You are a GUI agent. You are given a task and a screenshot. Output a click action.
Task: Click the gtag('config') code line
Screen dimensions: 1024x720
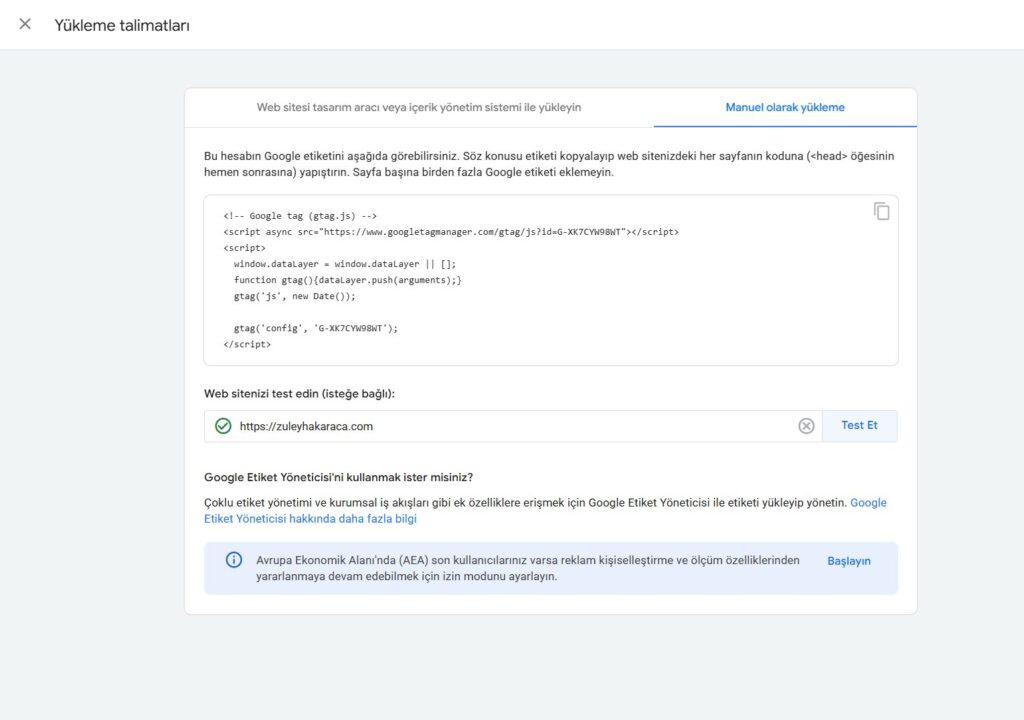pos(315,328)
